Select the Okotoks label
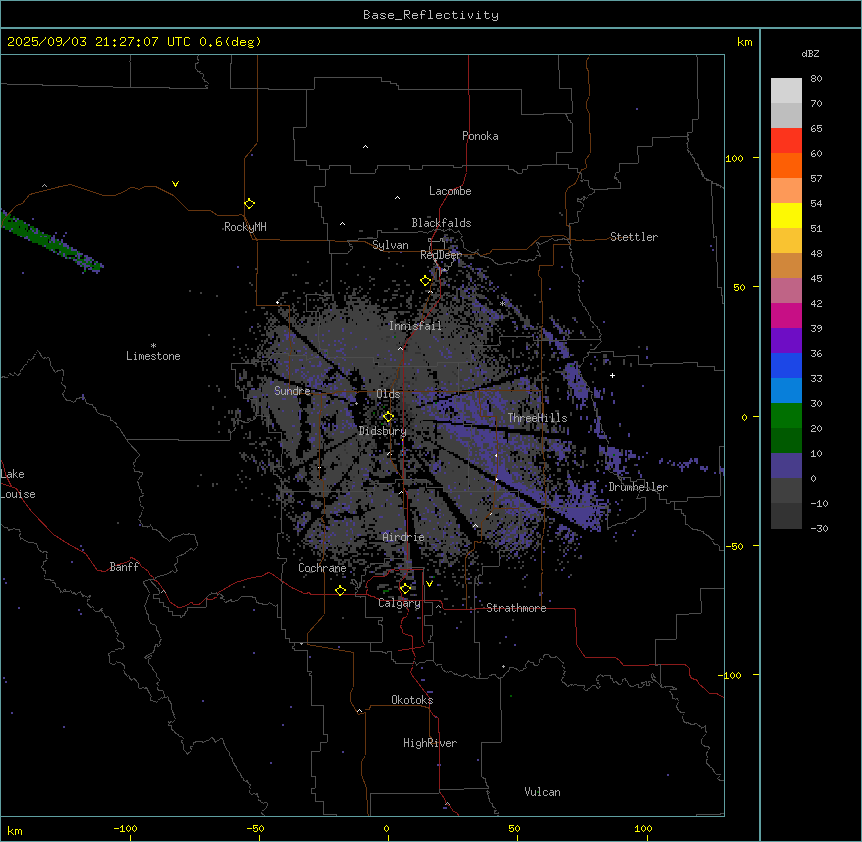The height and width of the screenshot is (842, 862). 412,700
